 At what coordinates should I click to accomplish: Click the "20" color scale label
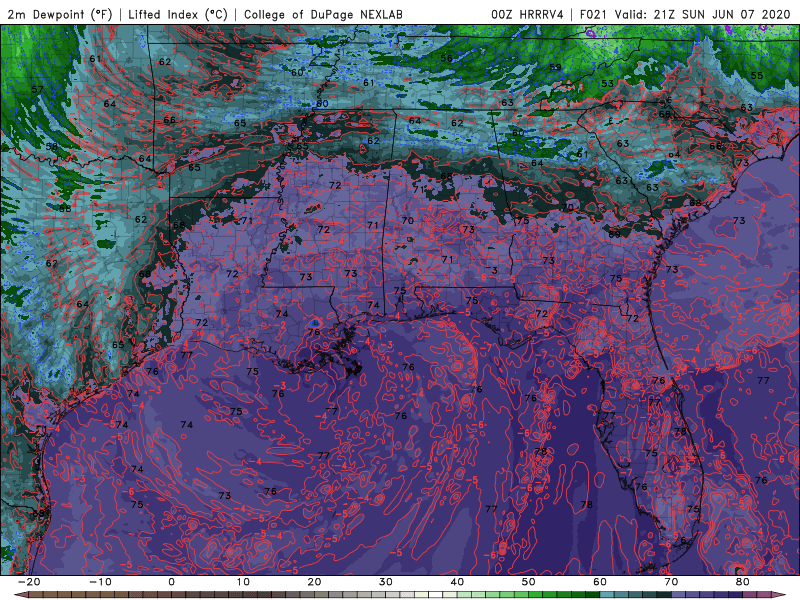tap(314, 582)
